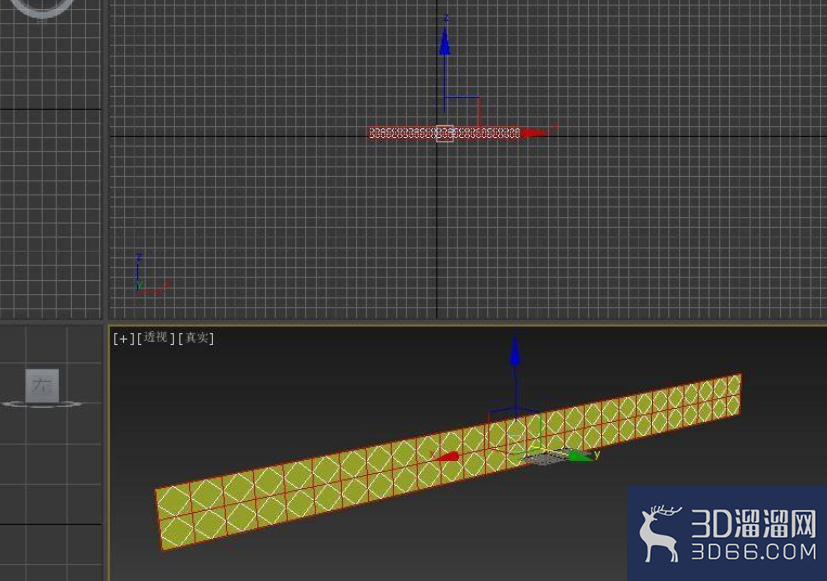Click the ViewCube 左 face
This screenshot has width=827, height=581.
42,385
